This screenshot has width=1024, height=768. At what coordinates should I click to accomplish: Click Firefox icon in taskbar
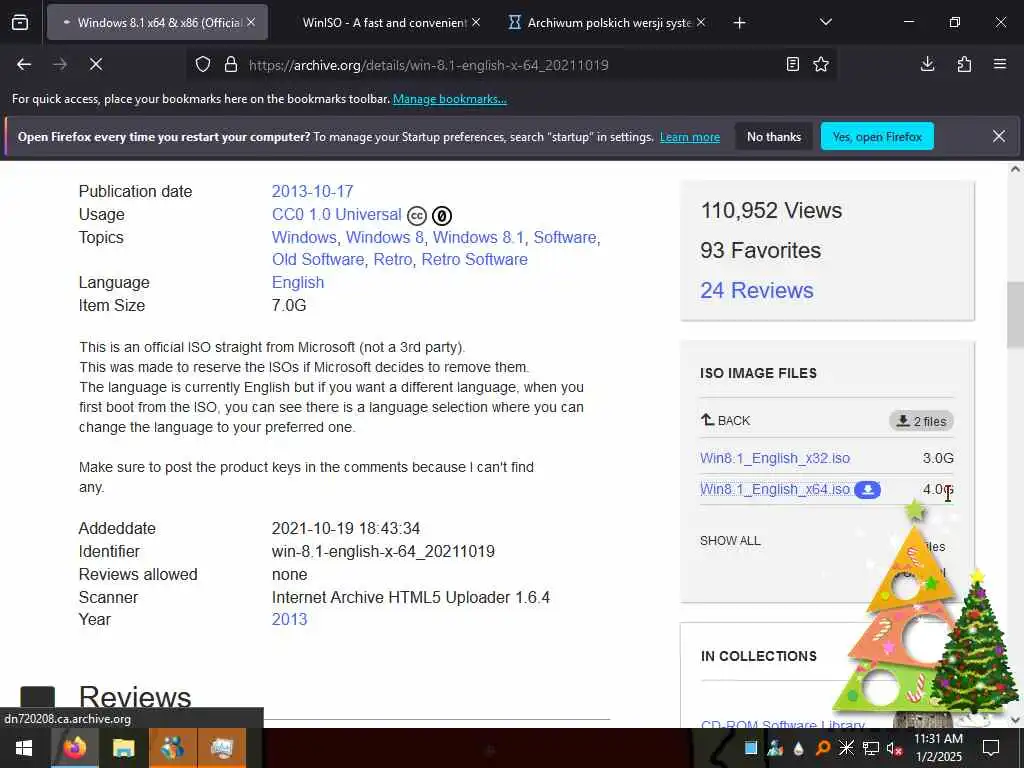pyautogui.click(x=74, y=748)
